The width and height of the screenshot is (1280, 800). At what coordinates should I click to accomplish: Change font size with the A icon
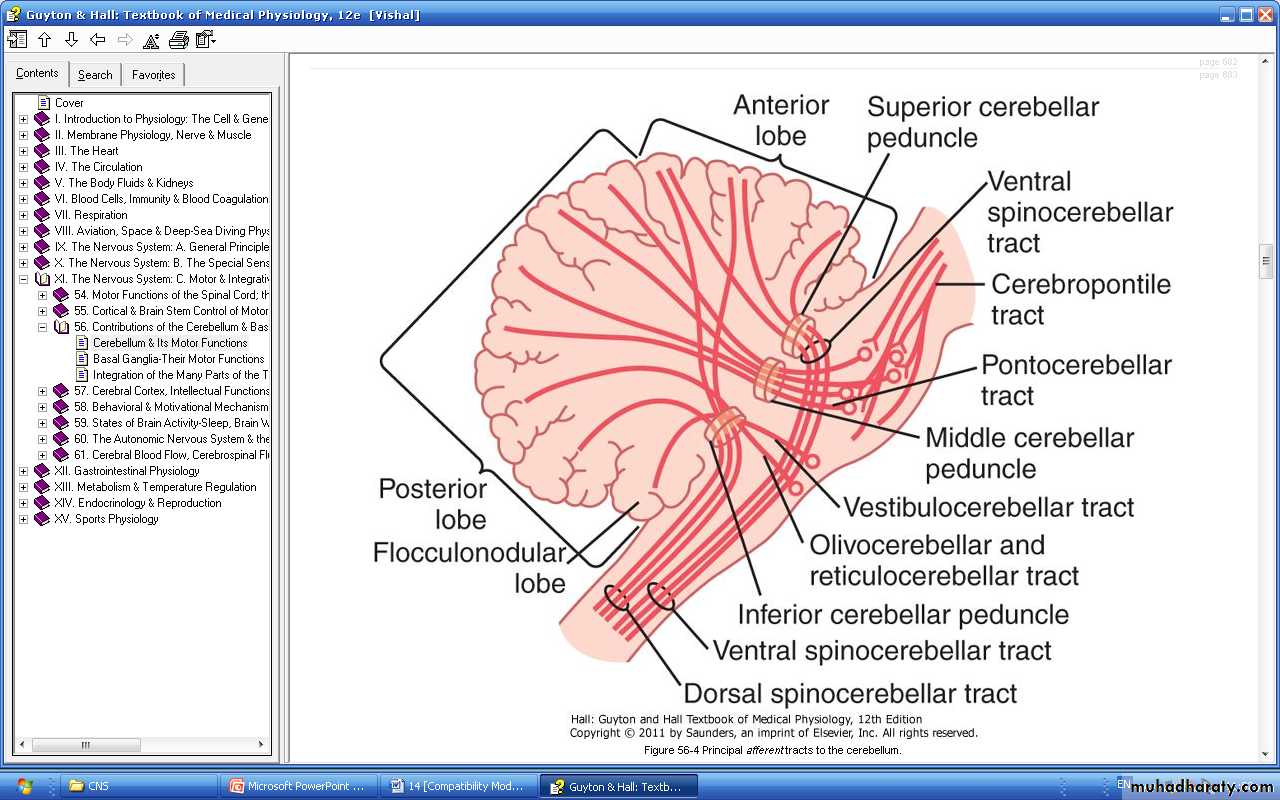click(151, 40)
